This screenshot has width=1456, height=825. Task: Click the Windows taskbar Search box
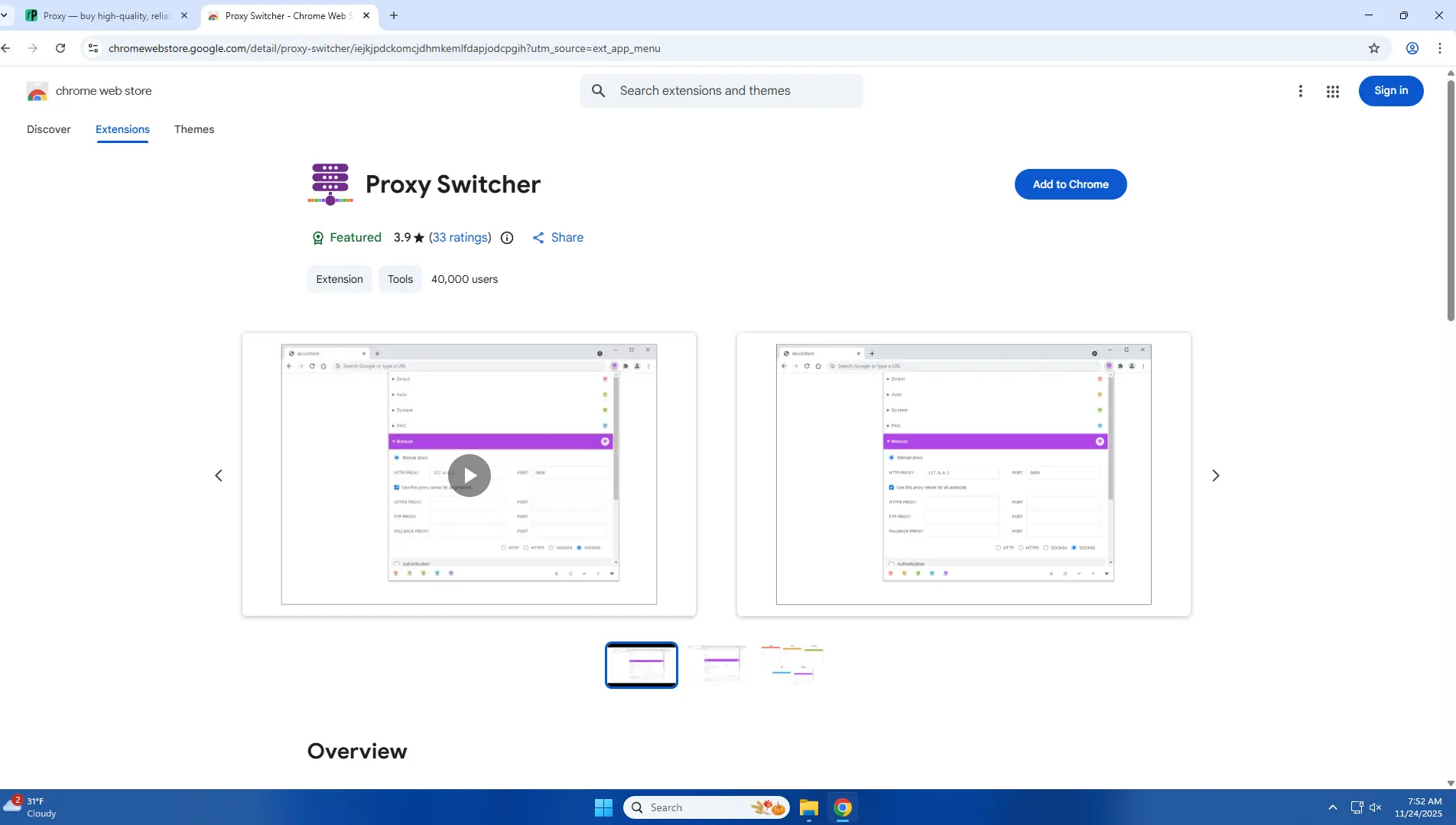tap(706, 807)
